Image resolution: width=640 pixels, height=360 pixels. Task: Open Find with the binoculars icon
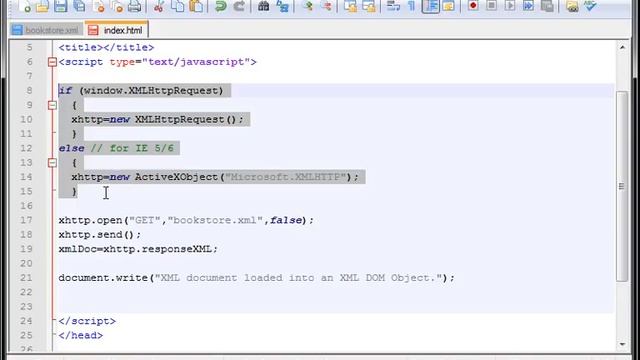point(264,6)
